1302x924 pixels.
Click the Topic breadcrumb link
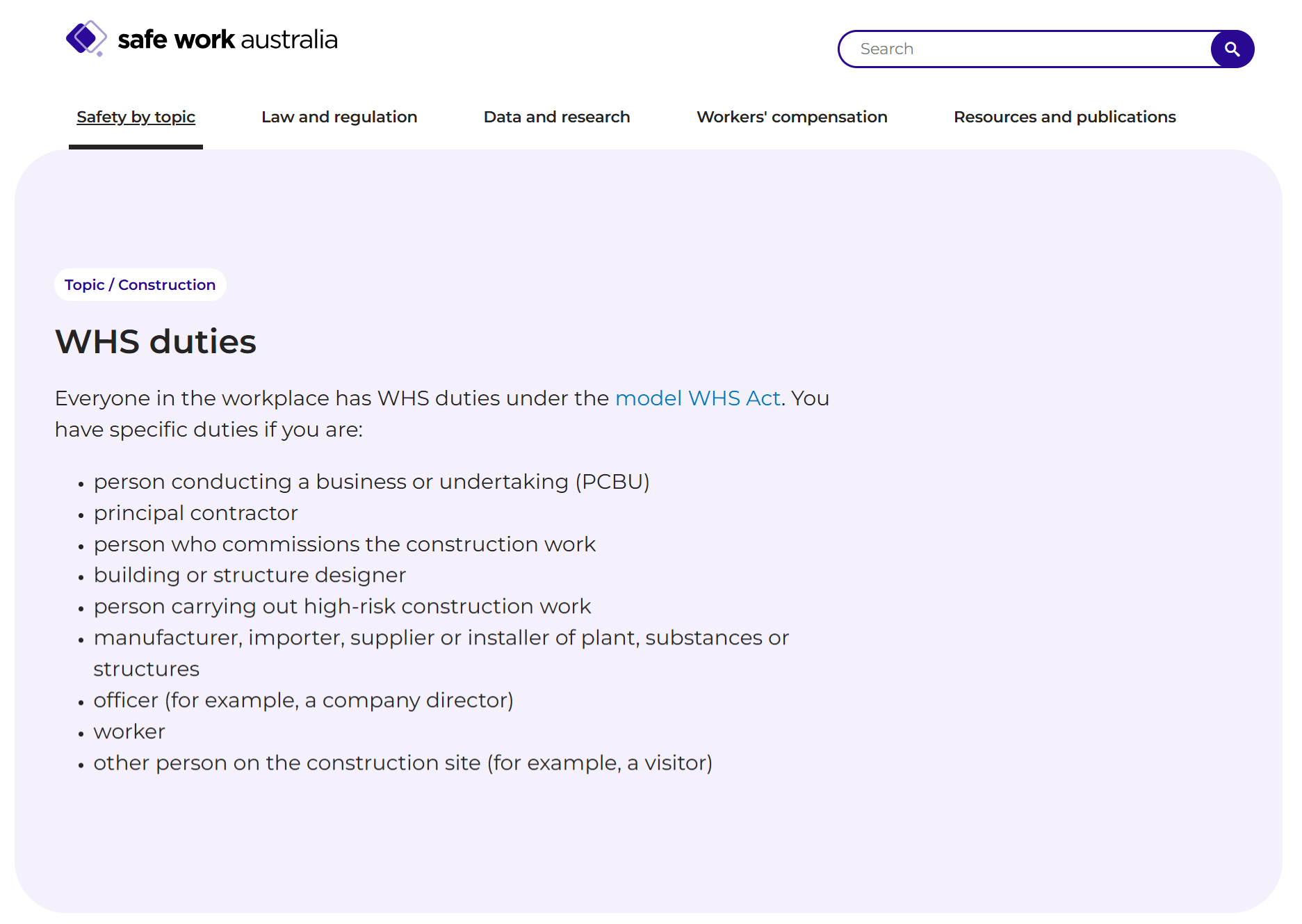(x=84, y=285)
